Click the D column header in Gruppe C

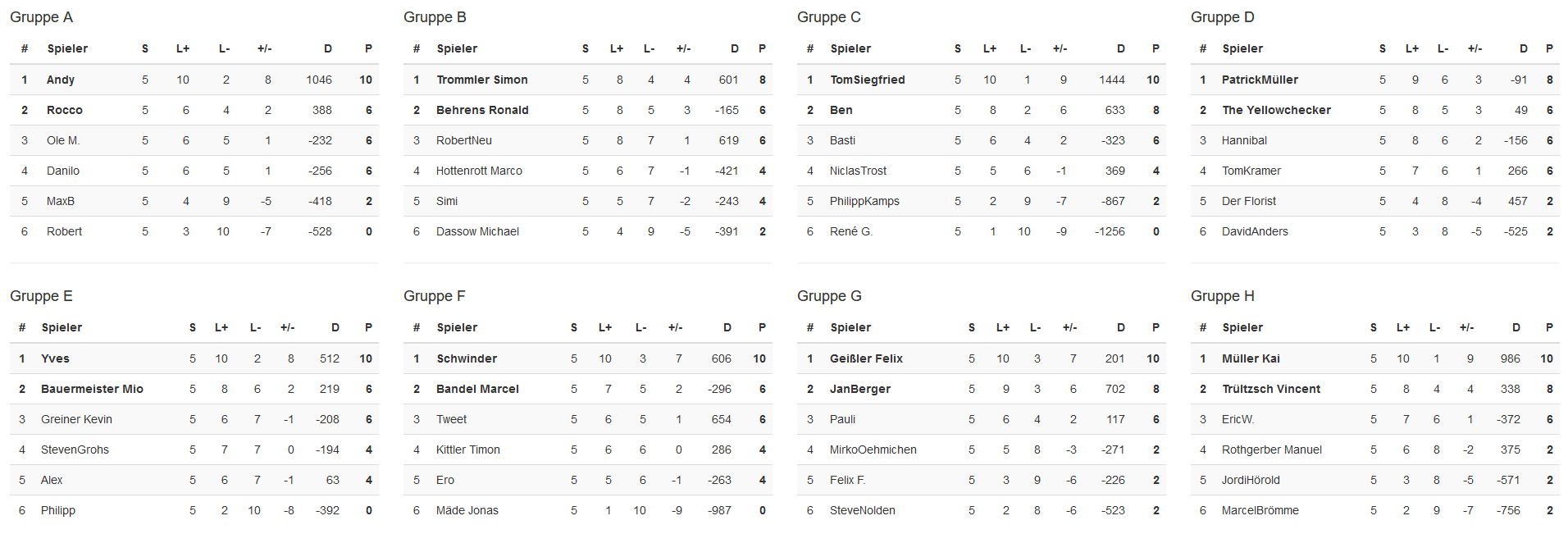coord(1120,48)
